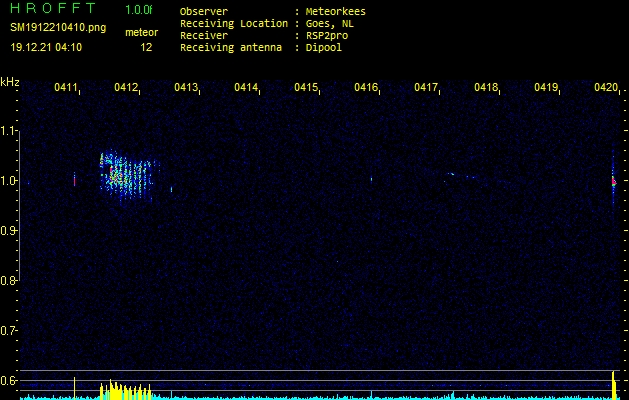
Task: Click the Receiving antenna value Dipool
Action: click(x=324, y=47)
